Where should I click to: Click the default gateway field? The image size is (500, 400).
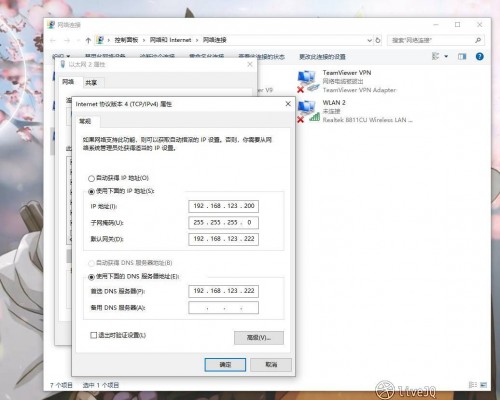[x=223, y=239]
